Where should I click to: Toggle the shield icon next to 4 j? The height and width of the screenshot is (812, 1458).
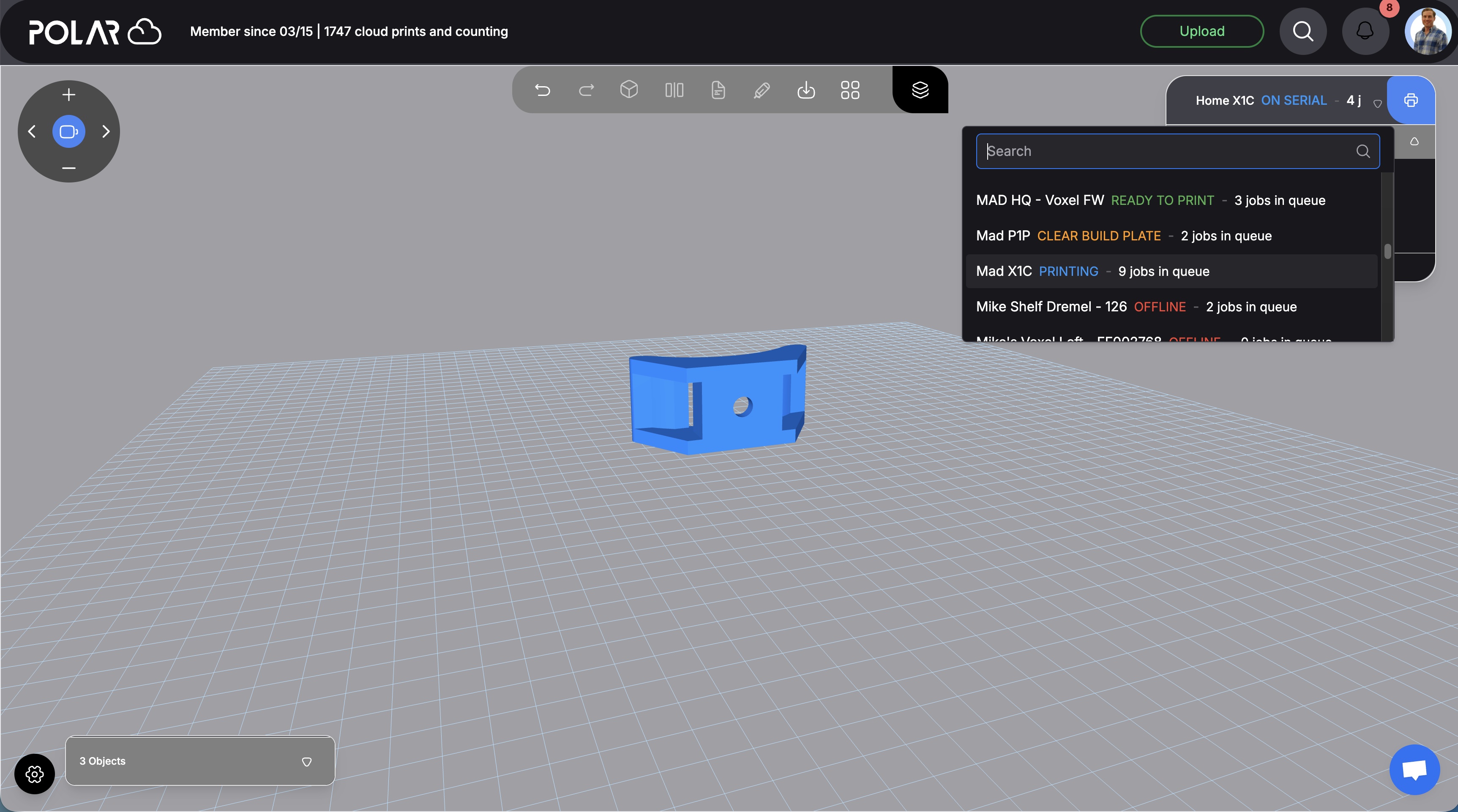[x=1378, y=104]
